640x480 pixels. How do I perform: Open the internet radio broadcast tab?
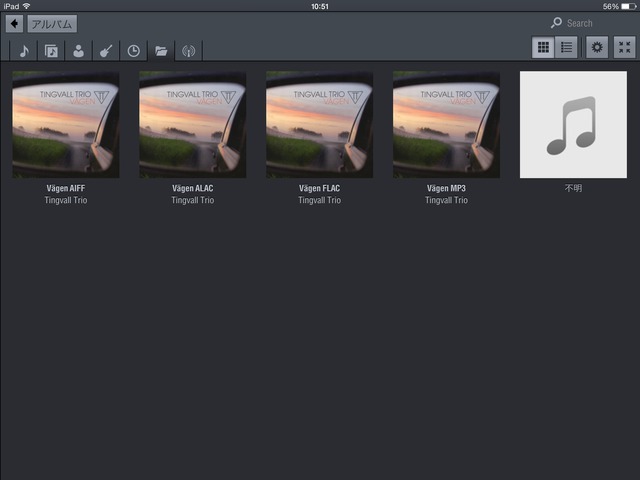coord(187,51)
